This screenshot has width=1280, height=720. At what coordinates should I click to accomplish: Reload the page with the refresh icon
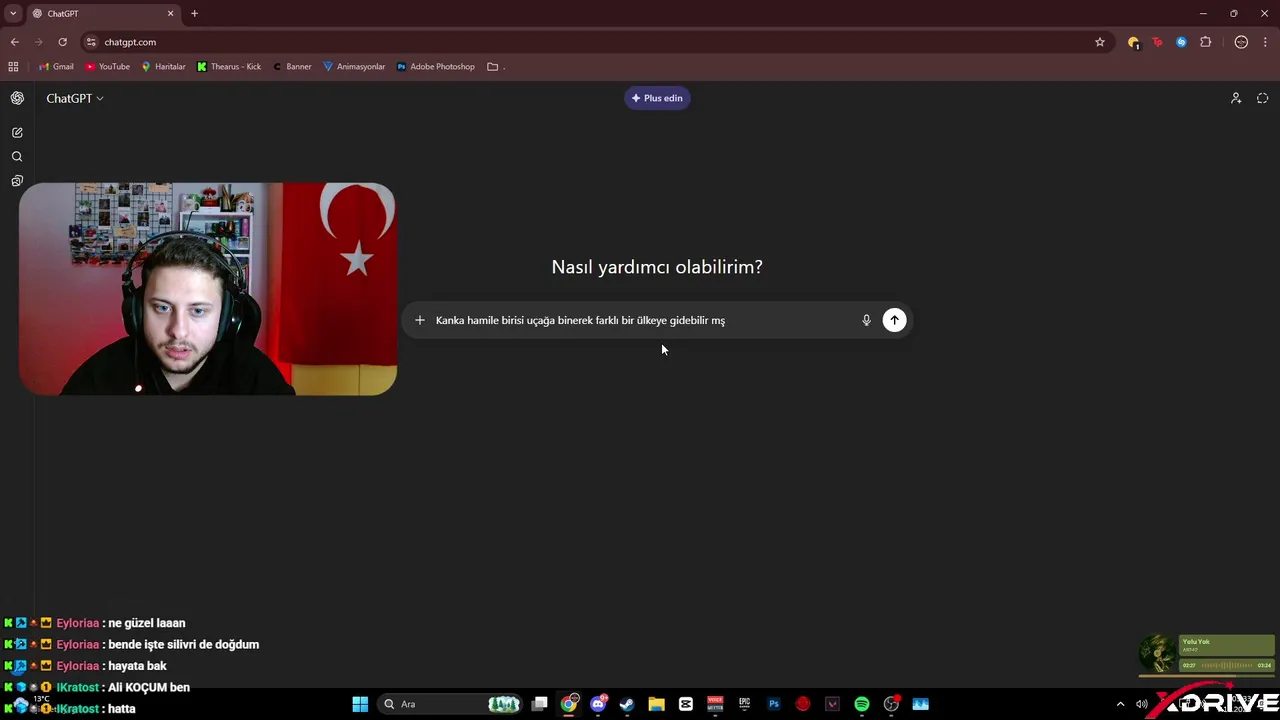point(62,42)
